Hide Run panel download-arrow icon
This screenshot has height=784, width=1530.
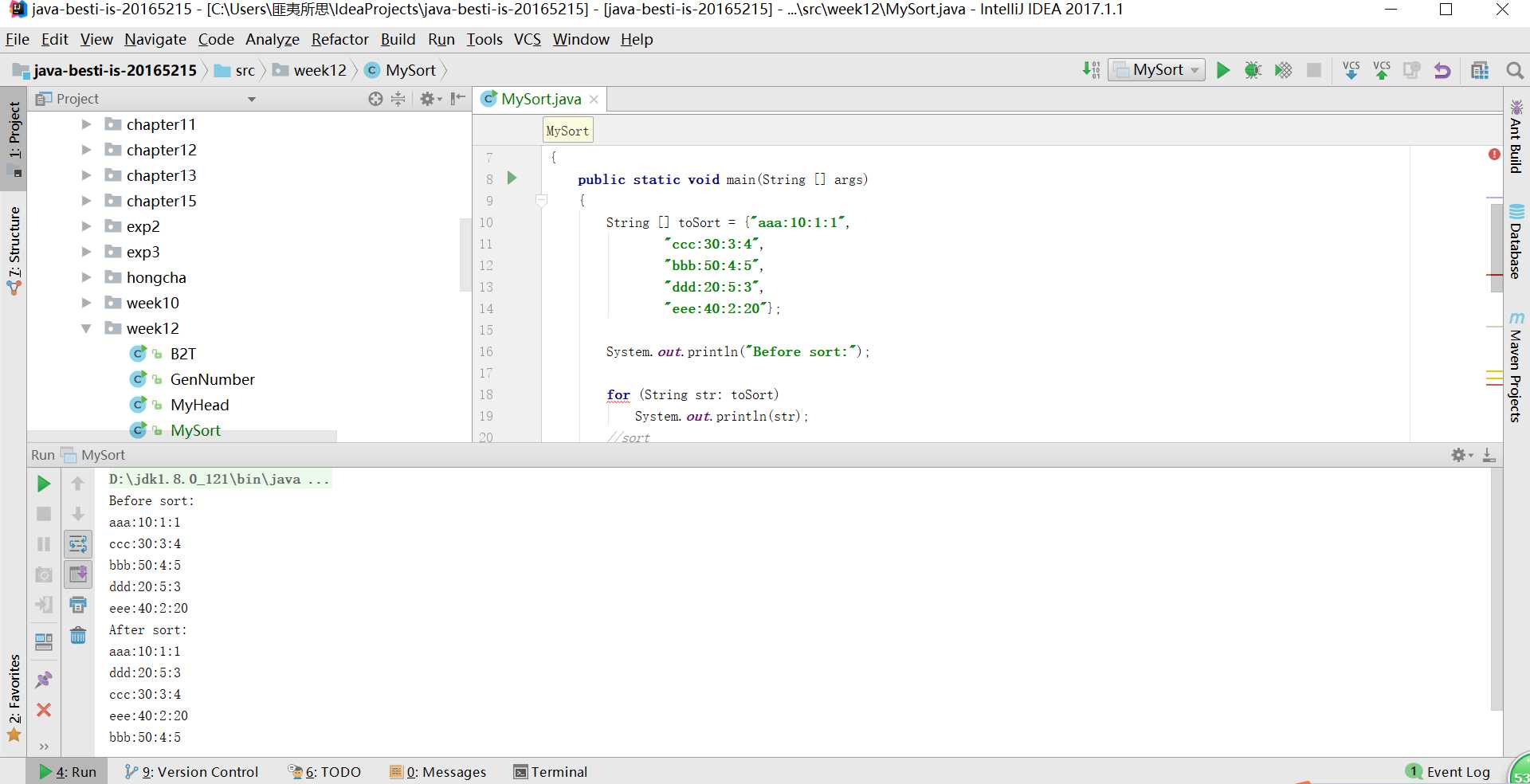coord(1489,455)
